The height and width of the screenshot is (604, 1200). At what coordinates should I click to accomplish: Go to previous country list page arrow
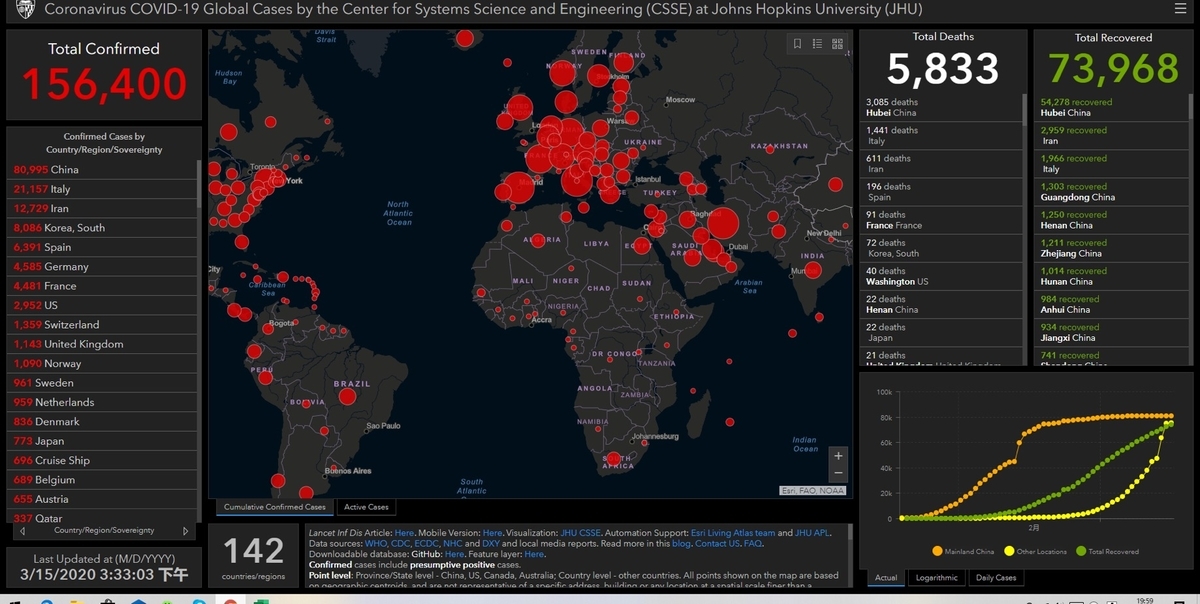pos(24,531)
